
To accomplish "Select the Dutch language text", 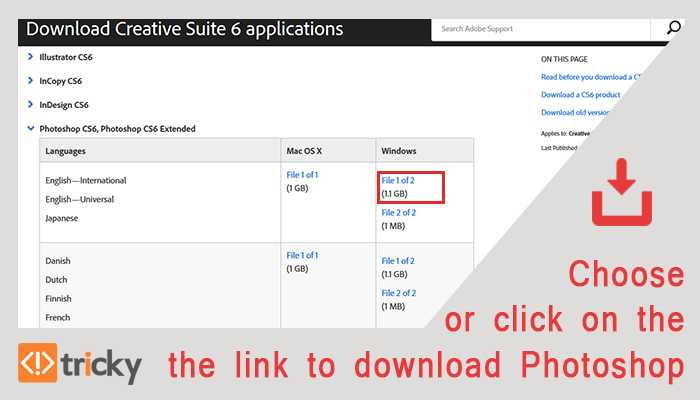I will pyautogui.click(x=56, y=280).
